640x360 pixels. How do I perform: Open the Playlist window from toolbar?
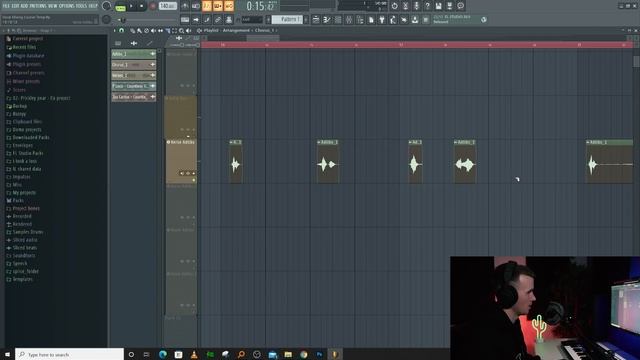point(316,20)
